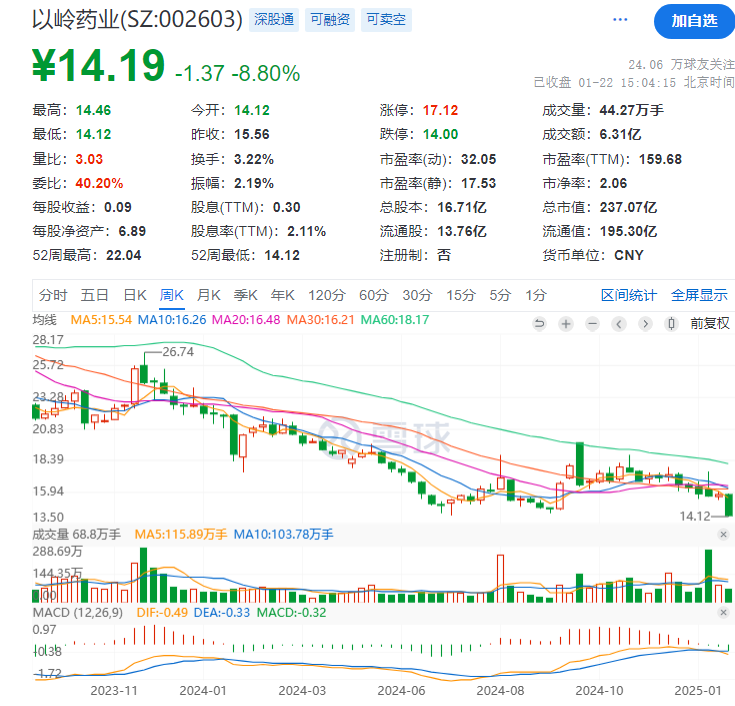Select the 日K chart tab
The height and width of the screenshot is (706, 735).
click(x=135, y=295)
